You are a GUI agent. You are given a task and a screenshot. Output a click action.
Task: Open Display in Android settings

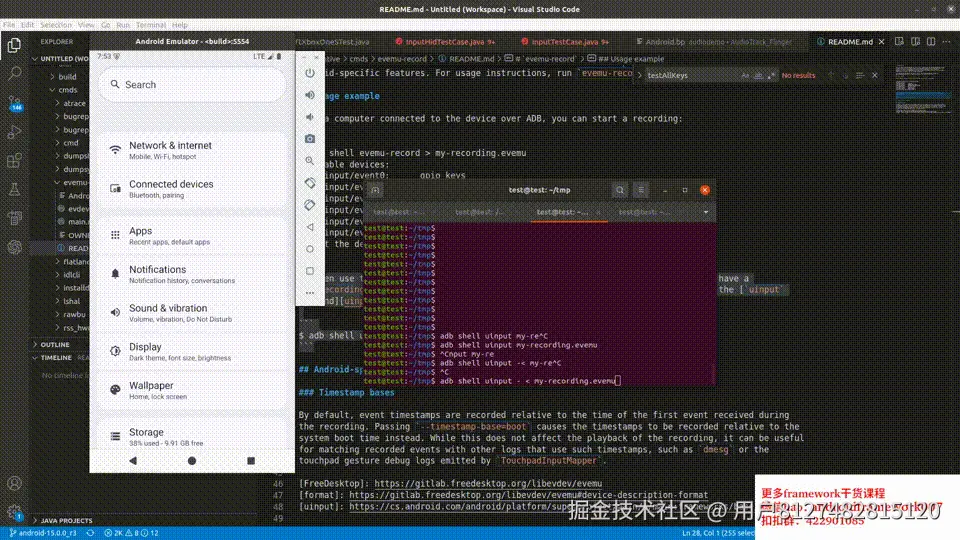192,351
